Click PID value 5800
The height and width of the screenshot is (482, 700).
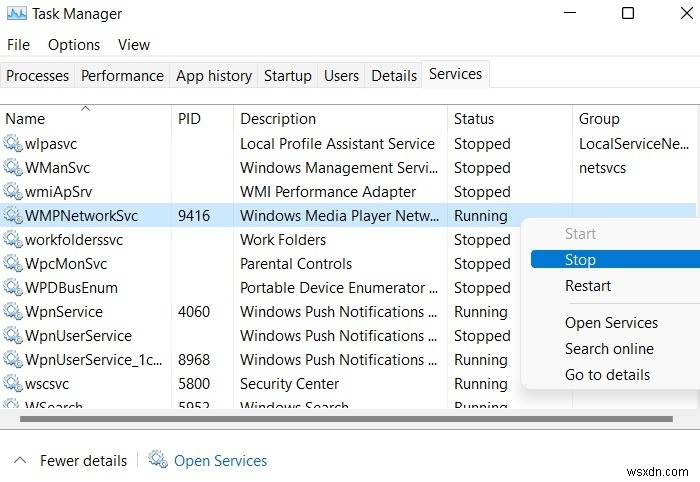pyautogui.click(x=194, y=383)
